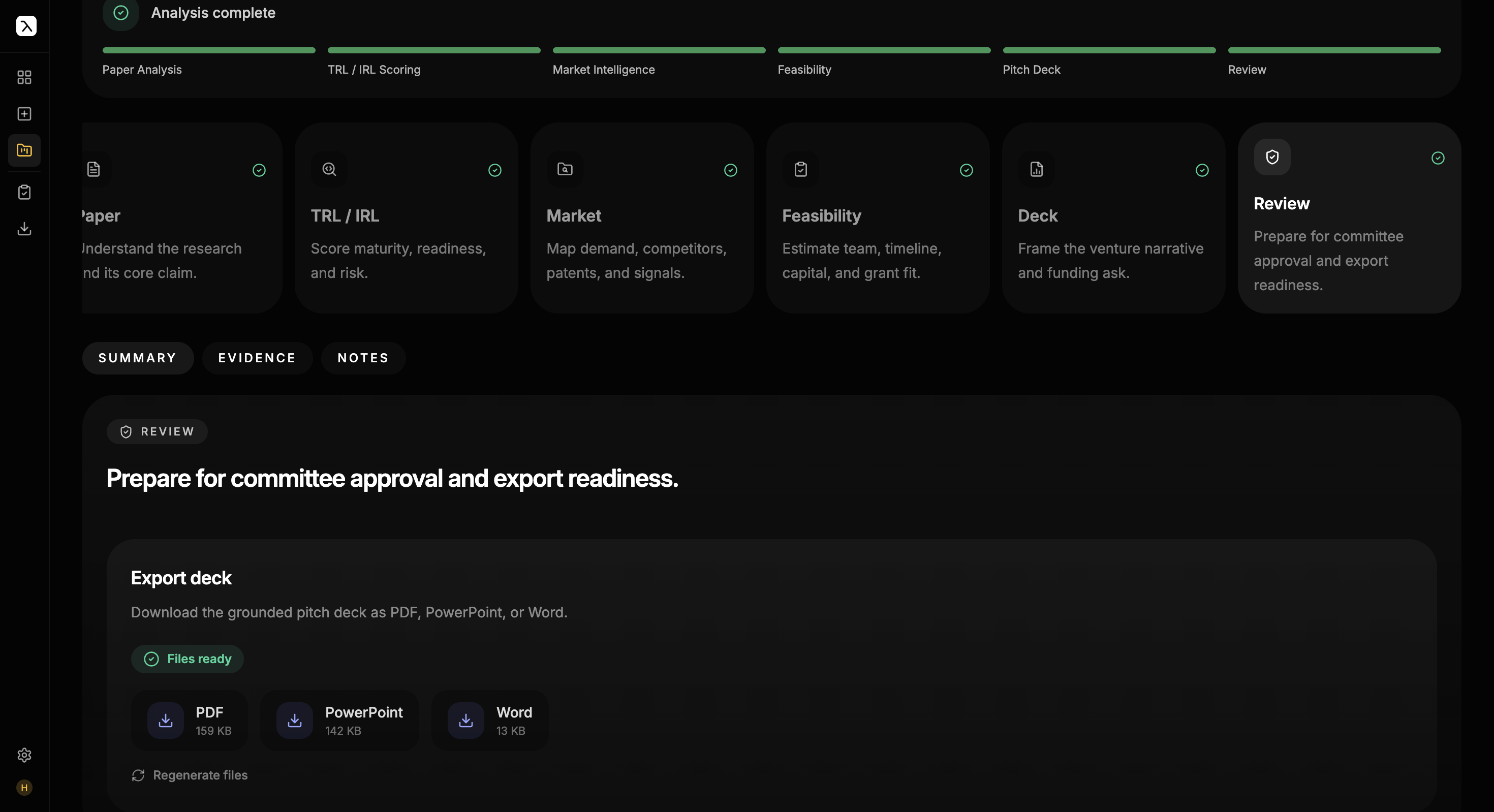Click the 'TRL / IRL Scoring' step label

pos(374,70)
